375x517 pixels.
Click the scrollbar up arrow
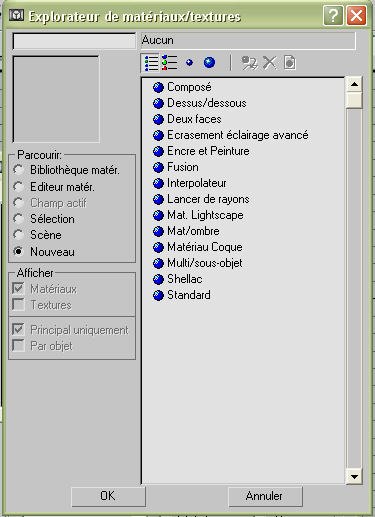(x=354, y=84)
